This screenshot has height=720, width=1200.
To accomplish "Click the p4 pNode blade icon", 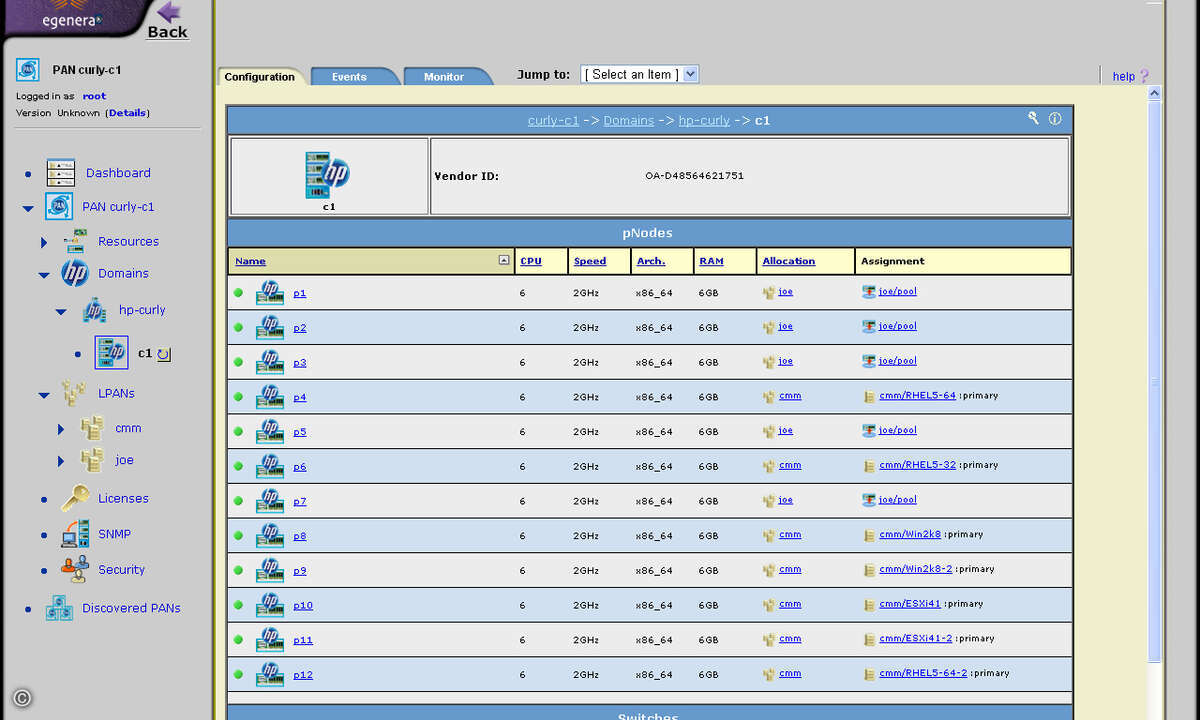I will 269,397.
